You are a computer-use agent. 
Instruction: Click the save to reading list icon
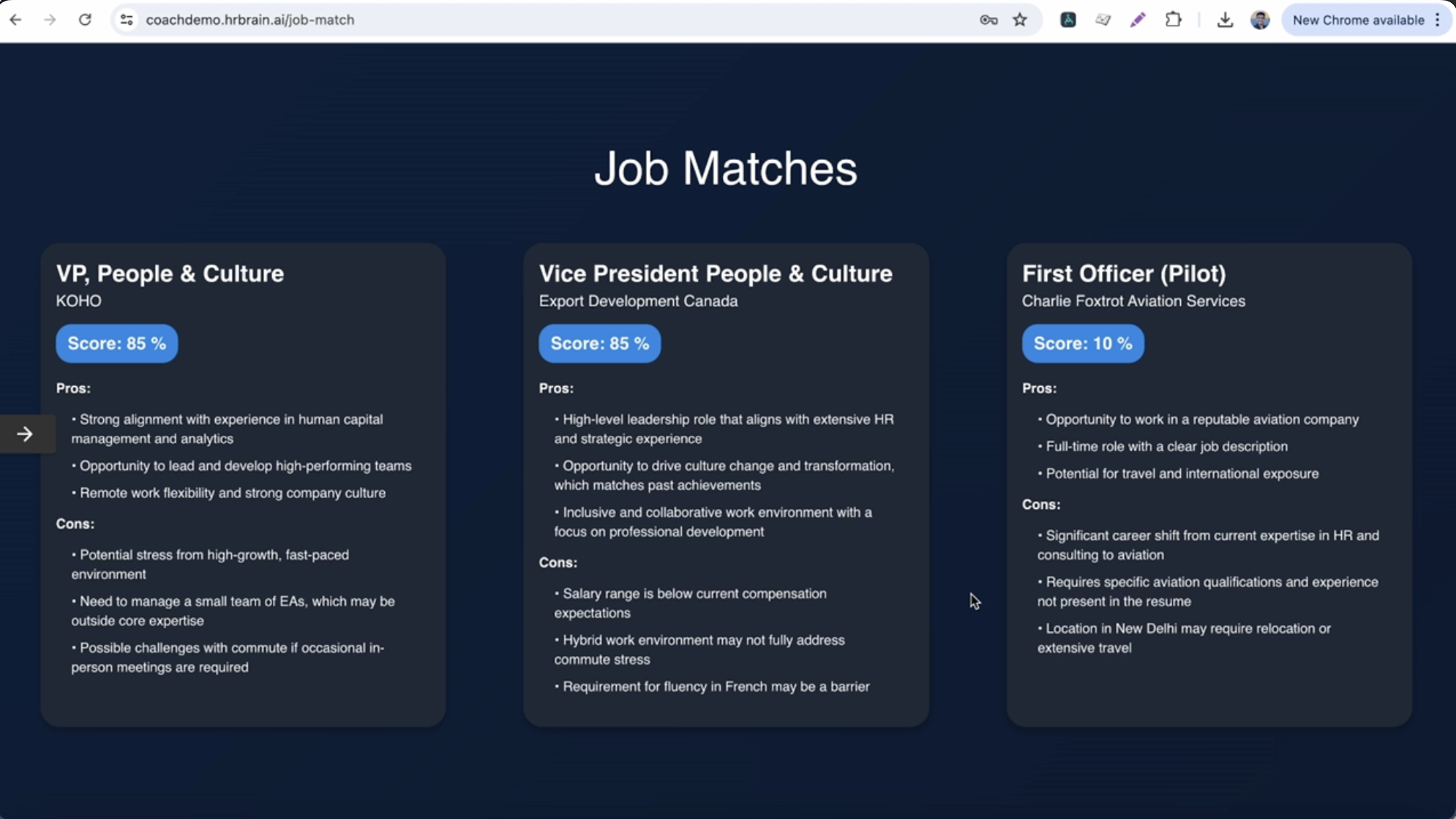pos(1104,19)
